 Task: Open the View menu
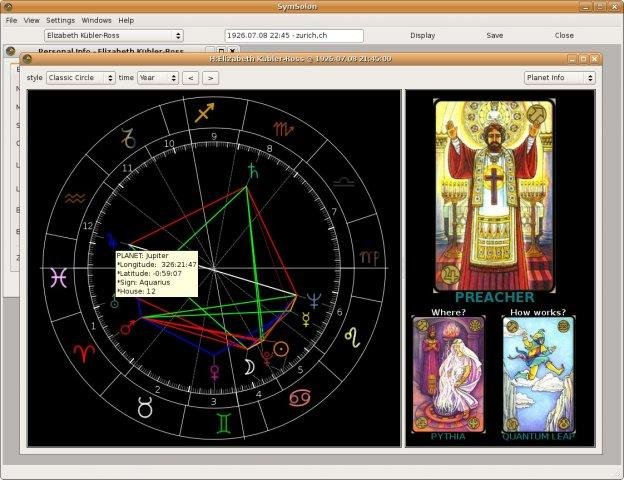31,20
